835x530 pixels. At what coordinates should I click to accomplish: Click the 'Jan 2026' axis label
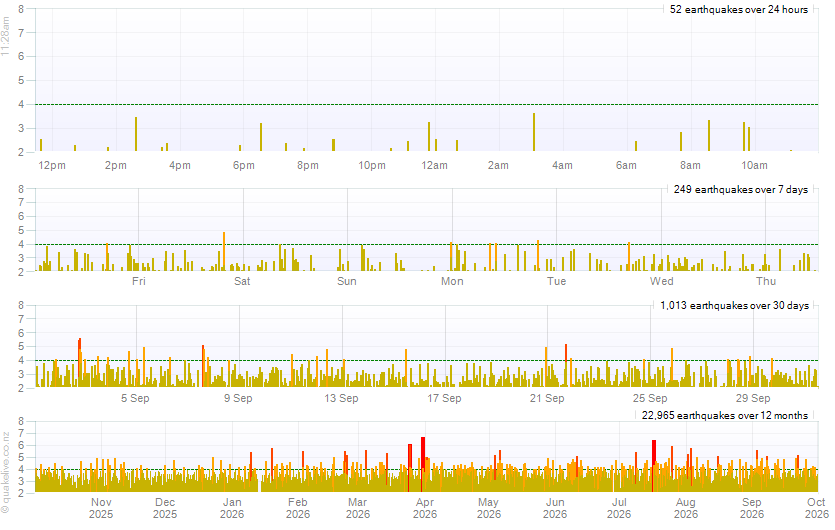(x=232, y=508)
